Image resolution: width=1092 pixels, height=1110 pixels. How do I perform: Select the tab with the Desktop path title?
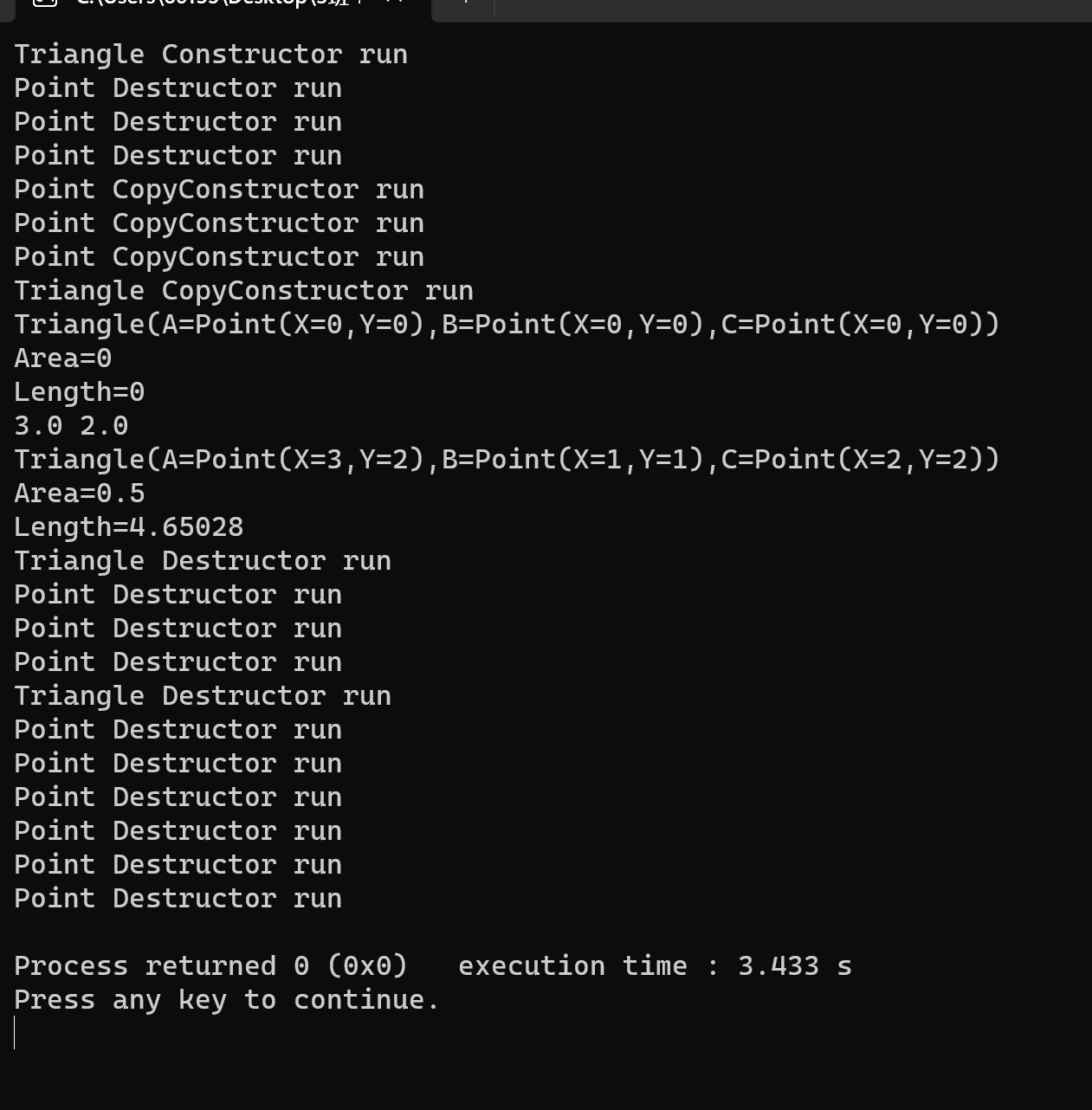223,5
